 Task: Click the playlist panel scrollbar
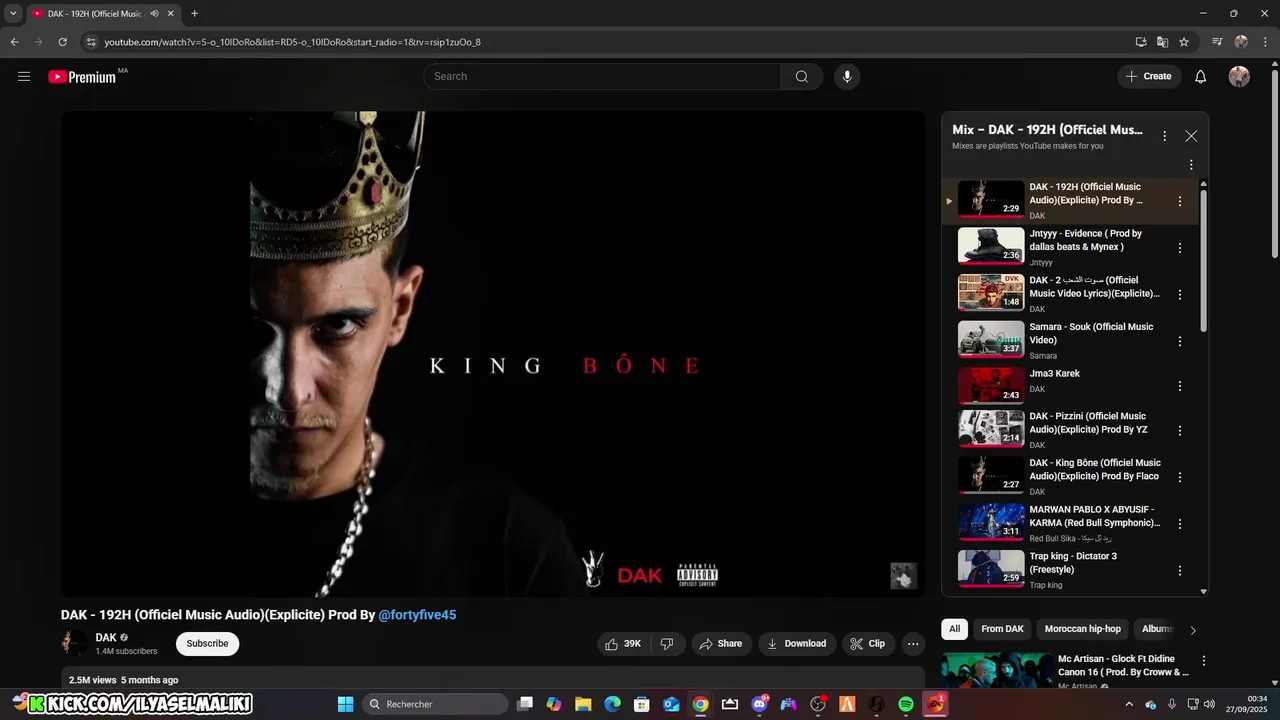click(1203, 260)
